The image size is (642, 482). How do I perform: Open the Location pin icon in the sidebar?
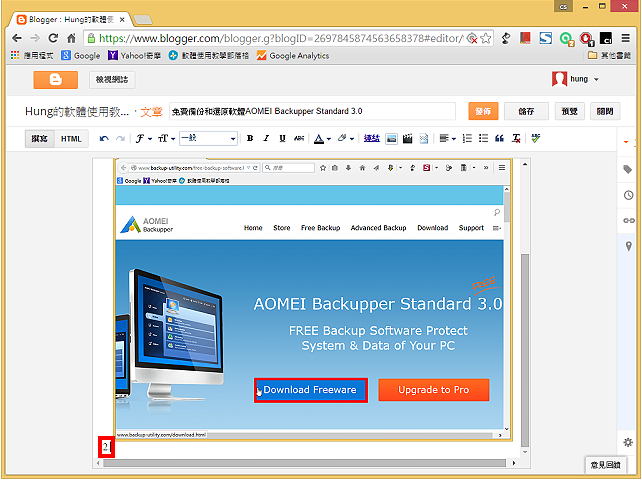tap(628, 246)
